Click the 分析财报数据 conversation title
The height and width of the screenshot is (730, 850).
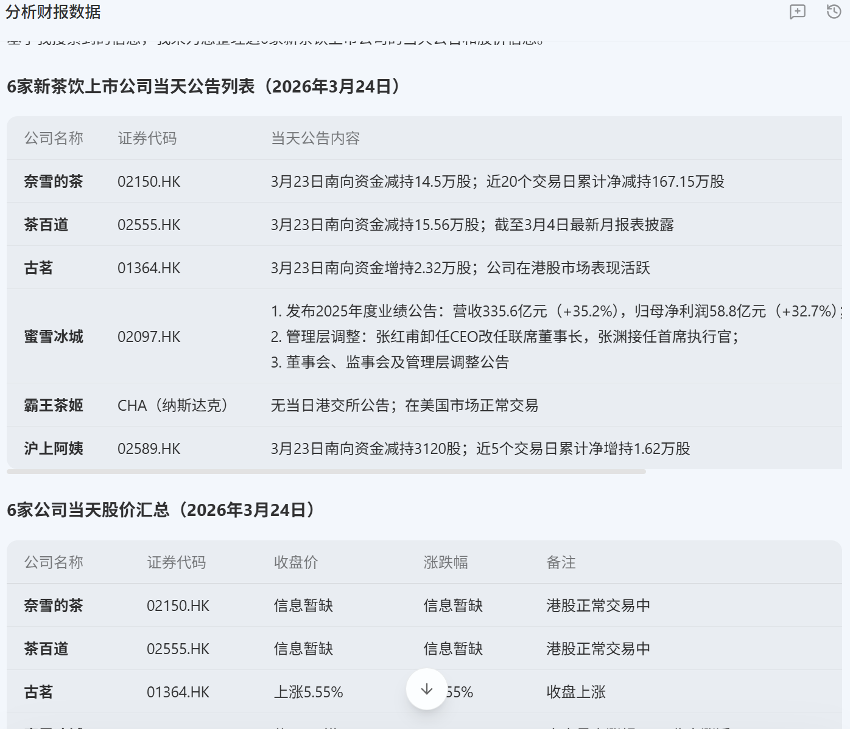[53, 12]
